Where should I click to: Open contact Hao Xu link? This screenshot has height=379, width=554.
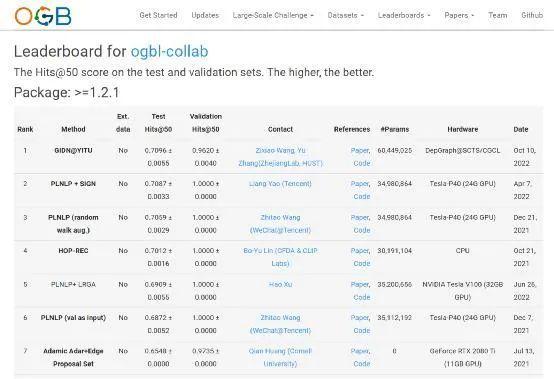[x=280, y=284]
